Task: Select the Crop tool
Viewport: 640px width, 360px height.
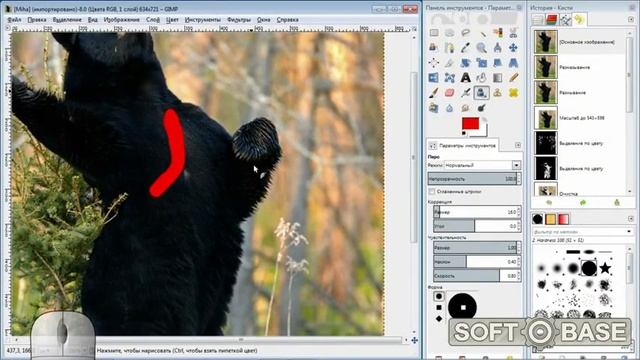Action: (x=450, y=63)
